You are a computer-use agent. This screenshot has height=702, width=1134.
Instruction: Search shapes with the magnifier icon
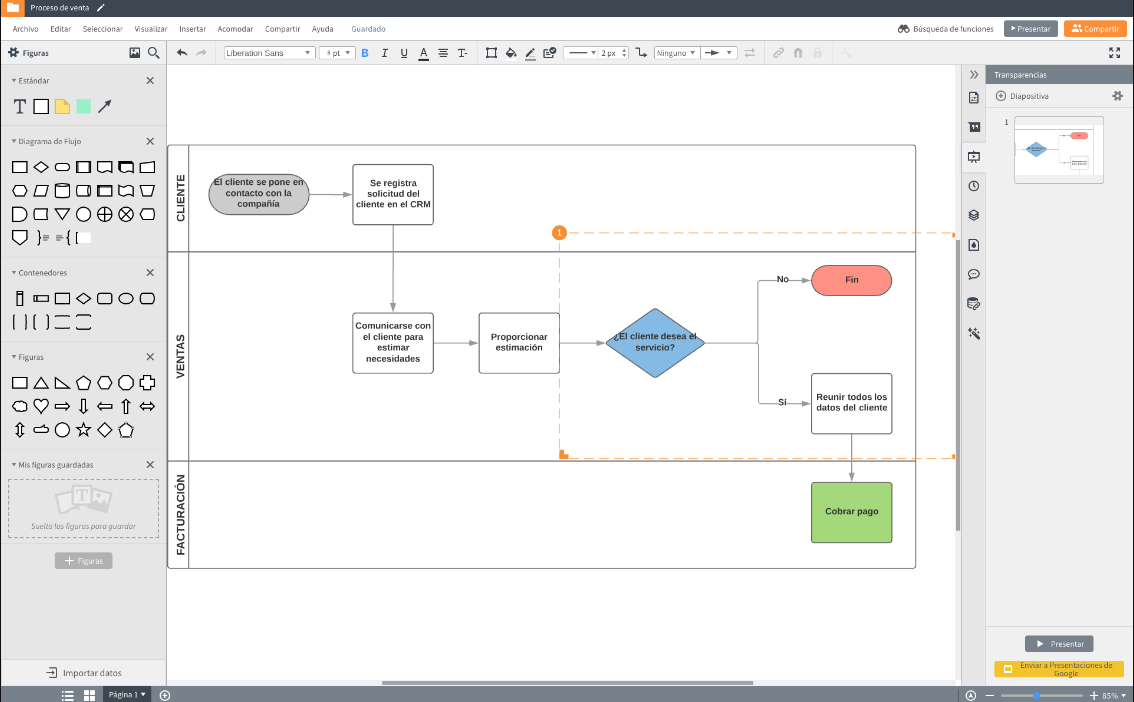click(154, 53)
